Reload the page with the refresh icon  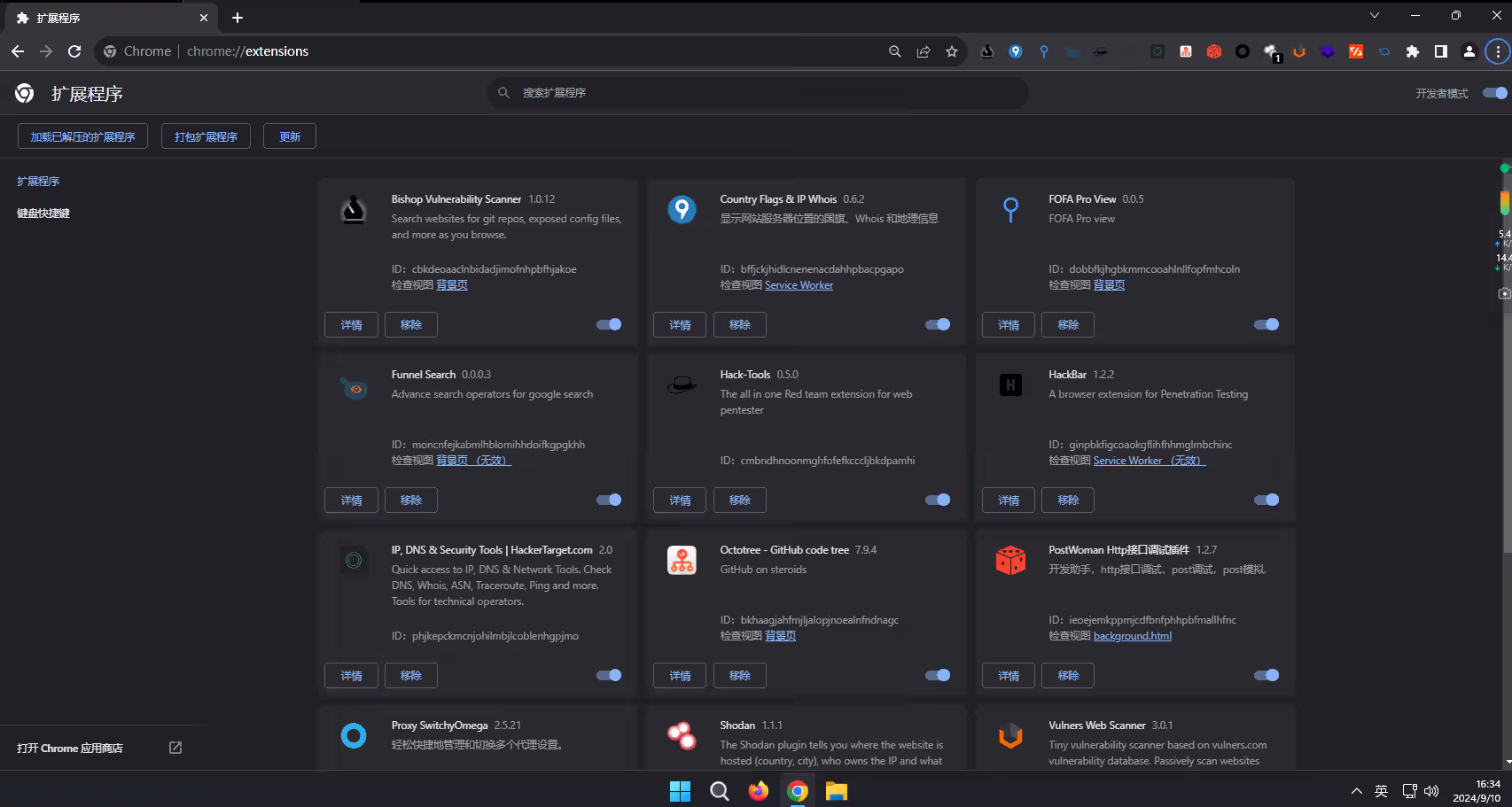74,51
